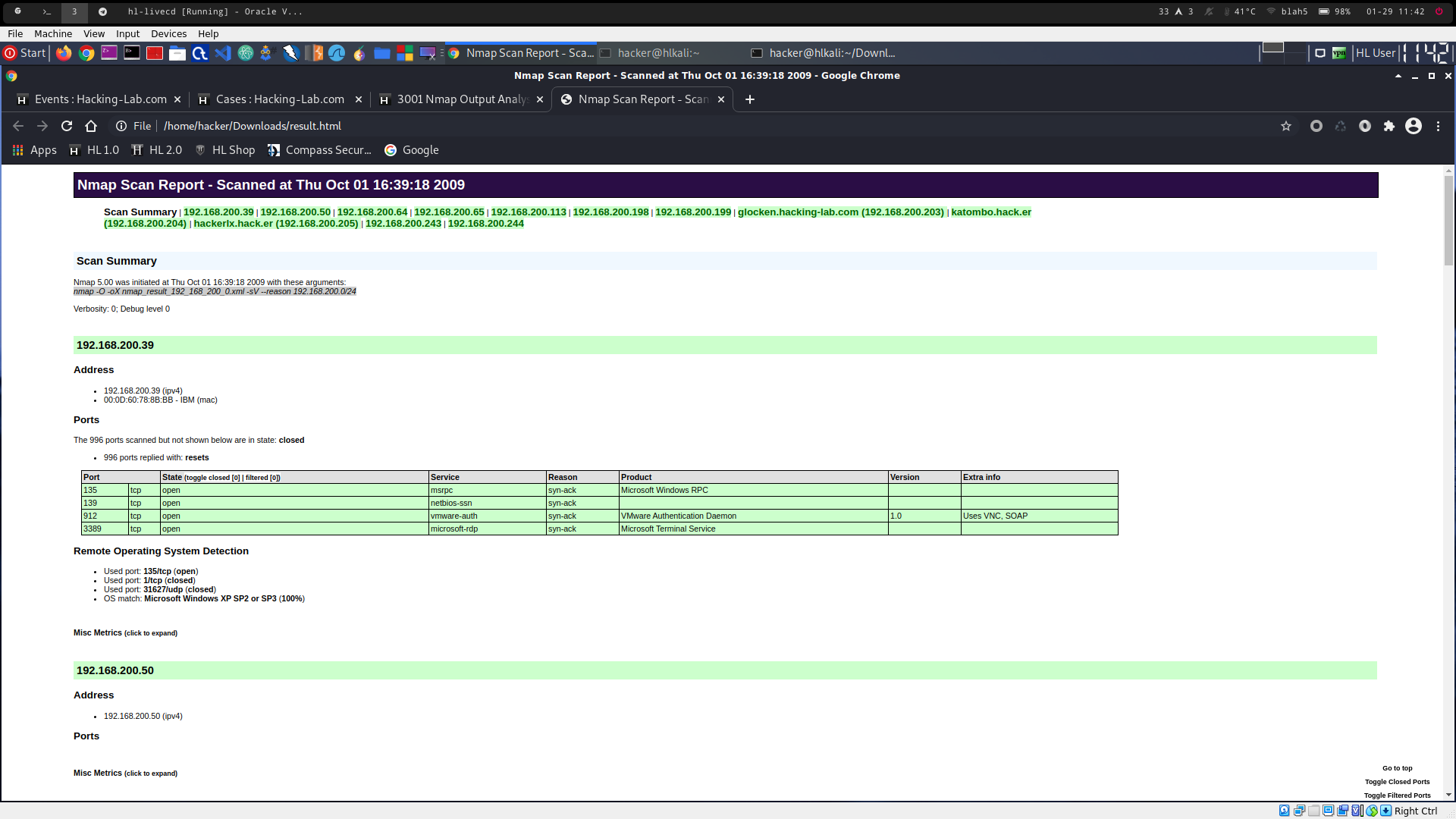The image size is (1456, 819).
Task: Toggle closed ports in 192.168.200.39 table
Action: click(212, 478)
